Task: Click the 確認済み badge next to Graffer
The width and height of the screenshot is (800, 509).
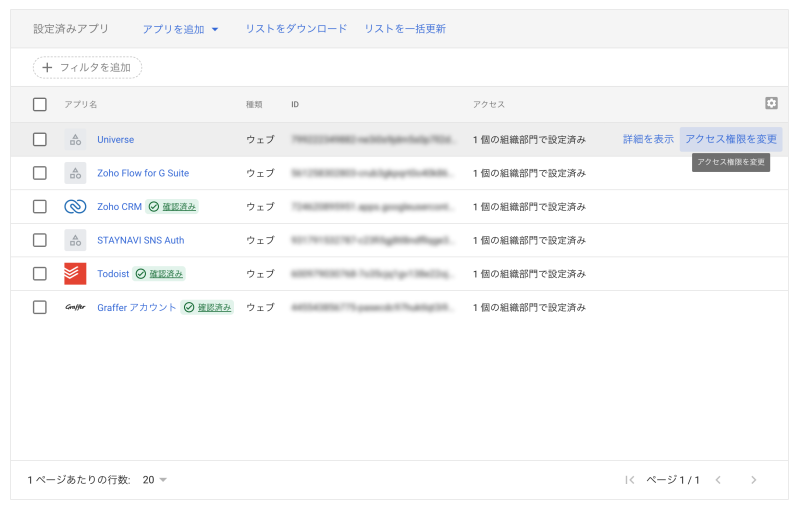Action: coord(207,308)
